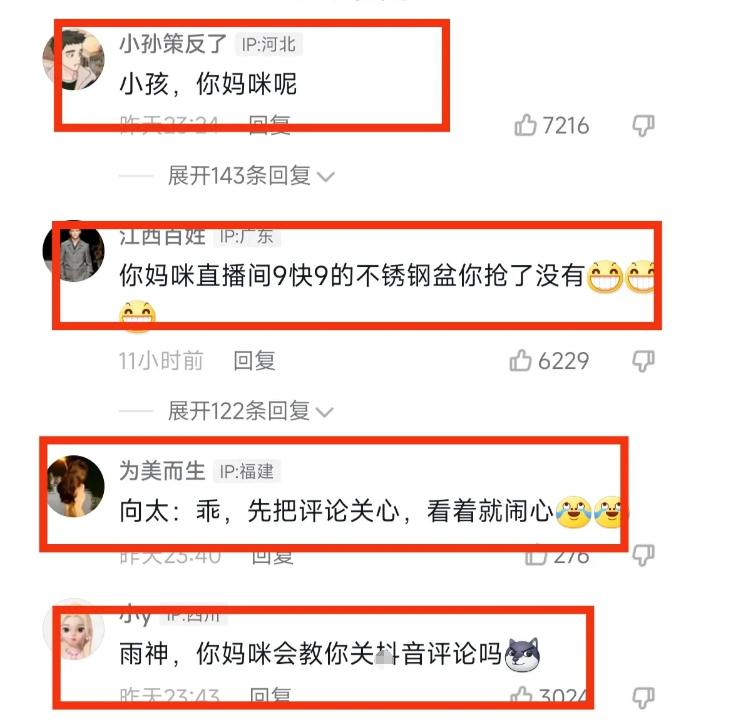Viewport: 729px width, 720px height.
Task: Reply to the 11小时前 comment
Action: [254, 361]
